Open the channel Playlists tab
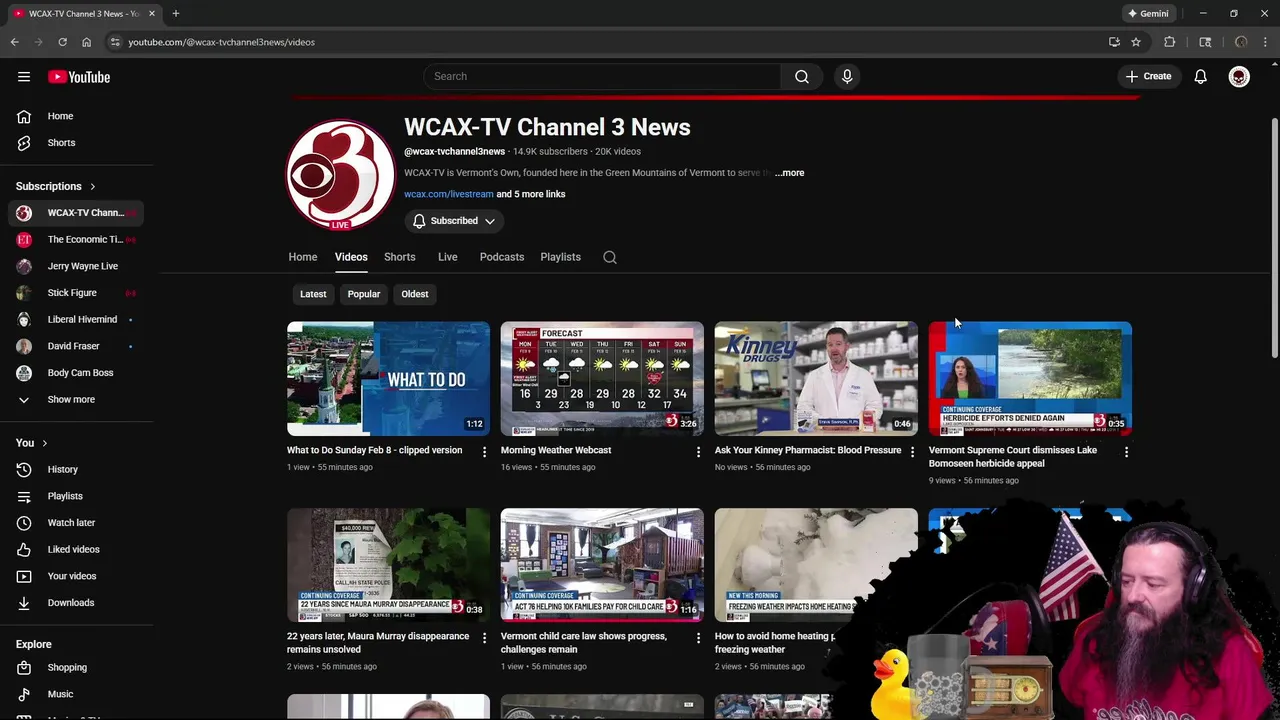1280x720 pixels. tap(560, 257)
